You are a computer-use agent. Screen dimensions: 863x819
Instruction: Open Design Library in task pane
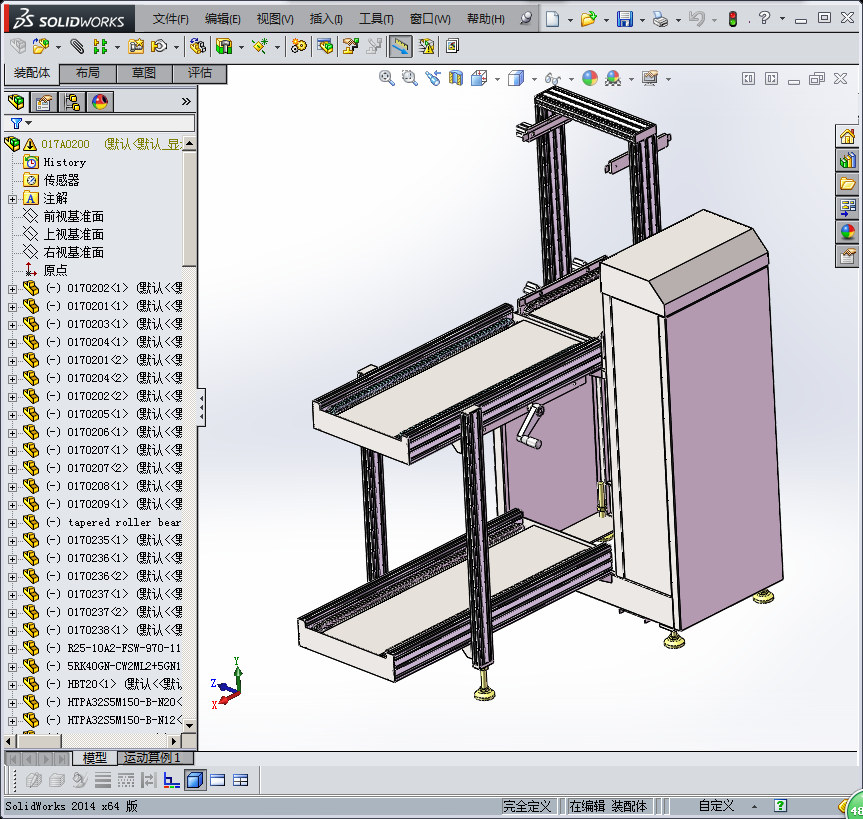point(847,160)
